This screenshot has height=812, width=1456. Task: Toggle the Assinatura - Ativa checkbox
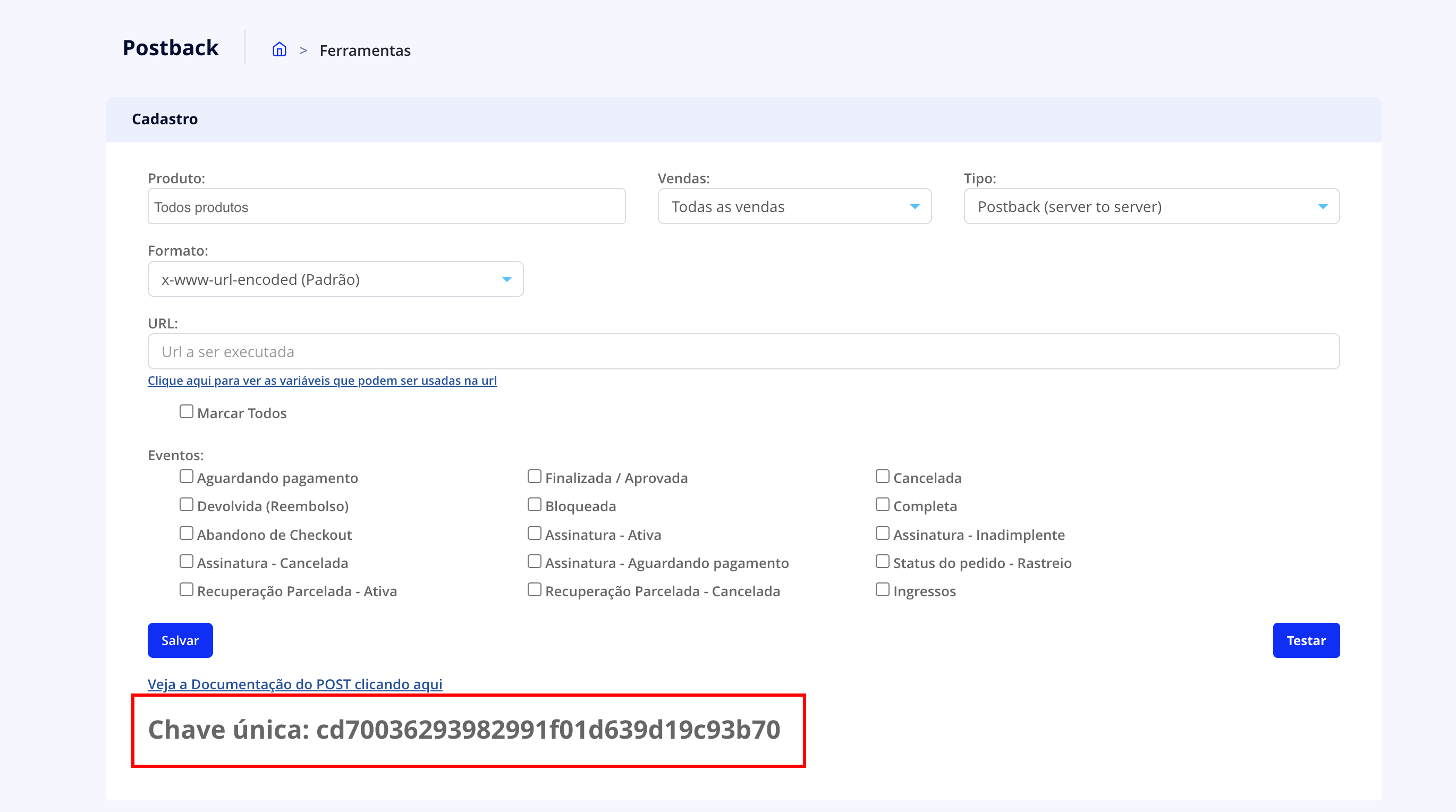point(534,534)
